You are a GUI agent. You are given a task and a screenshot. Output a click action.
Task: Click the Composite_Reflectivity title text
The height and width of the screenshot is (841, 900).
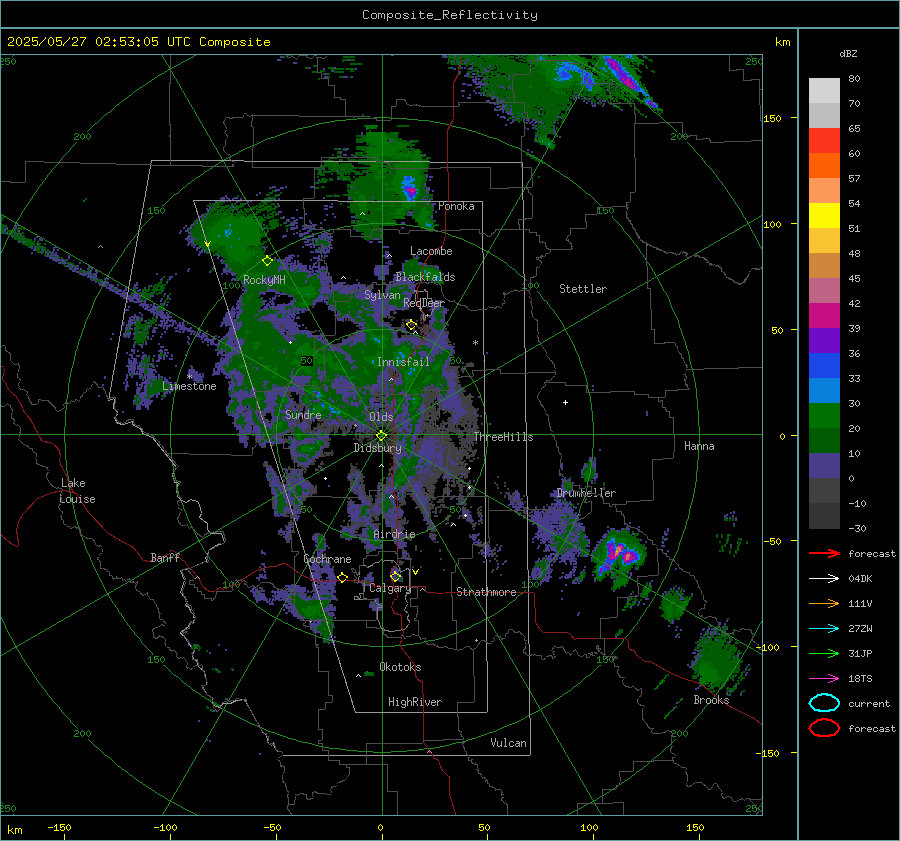[449, 15]
